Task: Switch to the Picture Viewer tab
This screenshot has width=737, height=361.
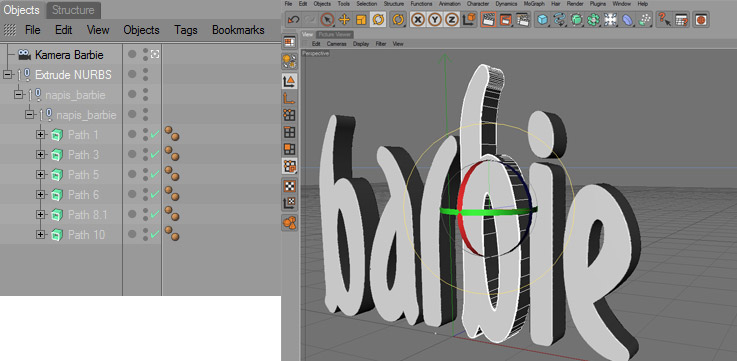Action: 335,34
